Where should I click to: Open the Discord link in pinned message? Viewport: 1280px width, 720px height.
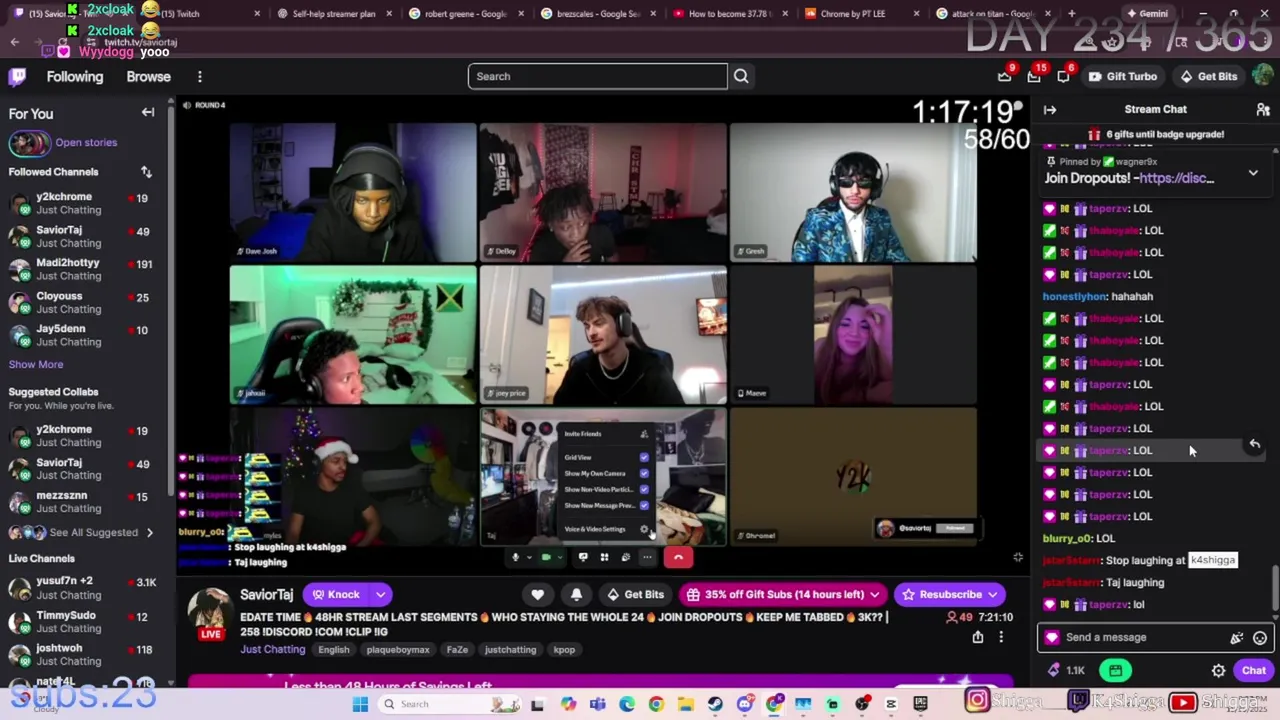point(1176,178)
